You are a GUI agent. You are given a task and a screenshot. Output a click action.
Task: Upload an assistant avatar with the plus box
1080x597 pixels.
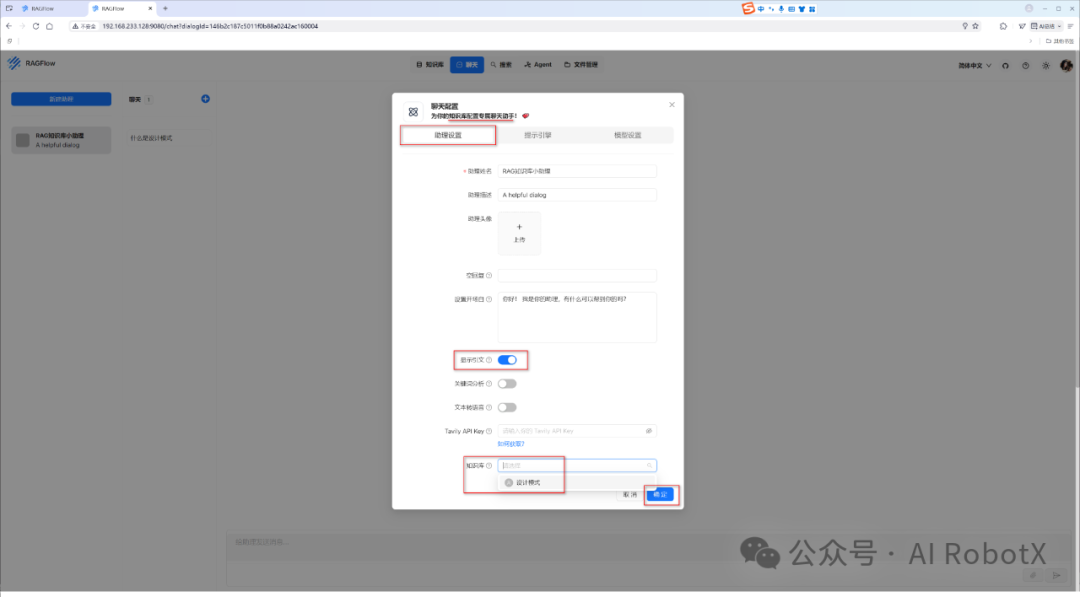click(519, 233)
